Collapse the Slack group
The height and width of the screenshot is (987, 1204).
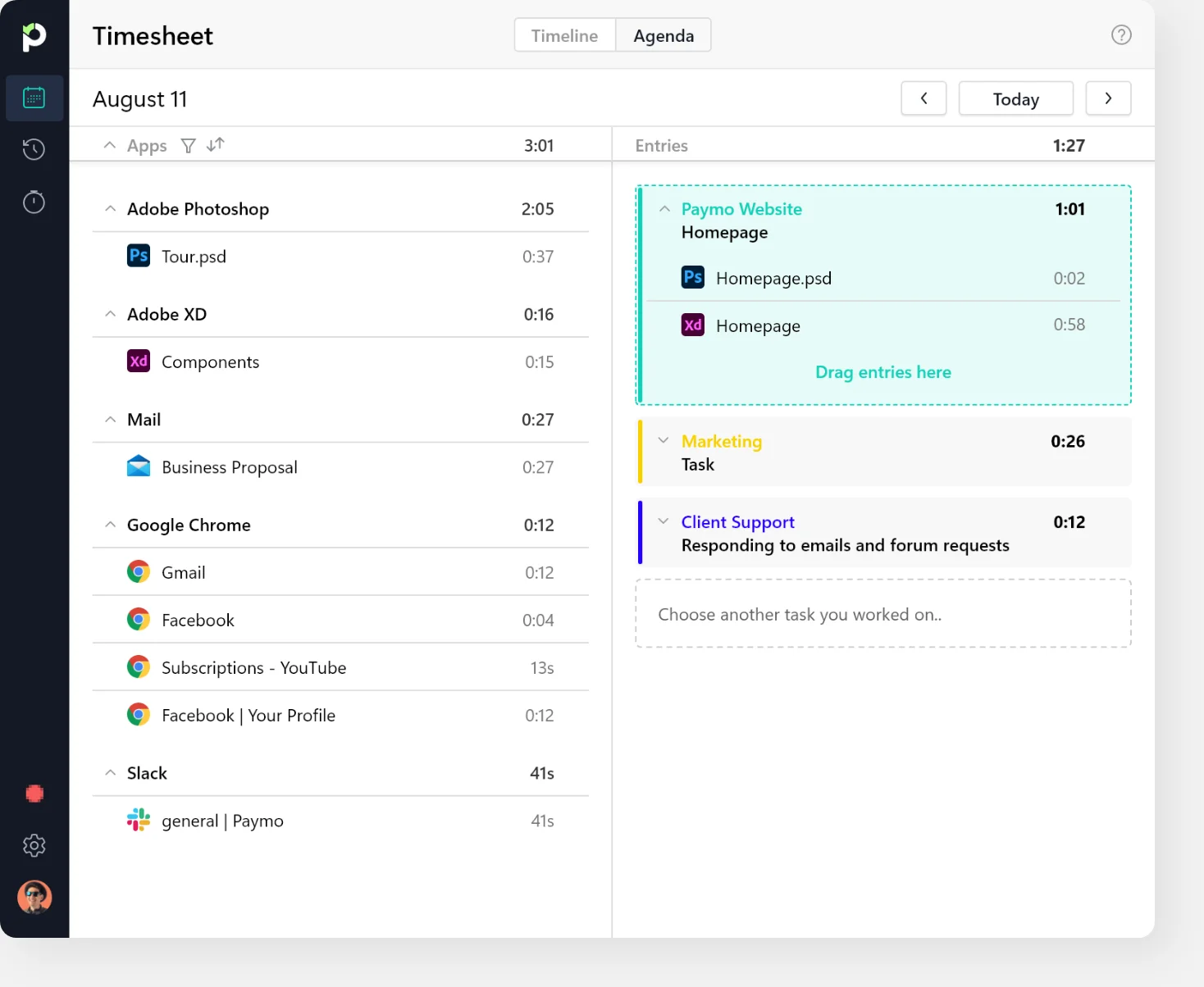tap(110, 773)
